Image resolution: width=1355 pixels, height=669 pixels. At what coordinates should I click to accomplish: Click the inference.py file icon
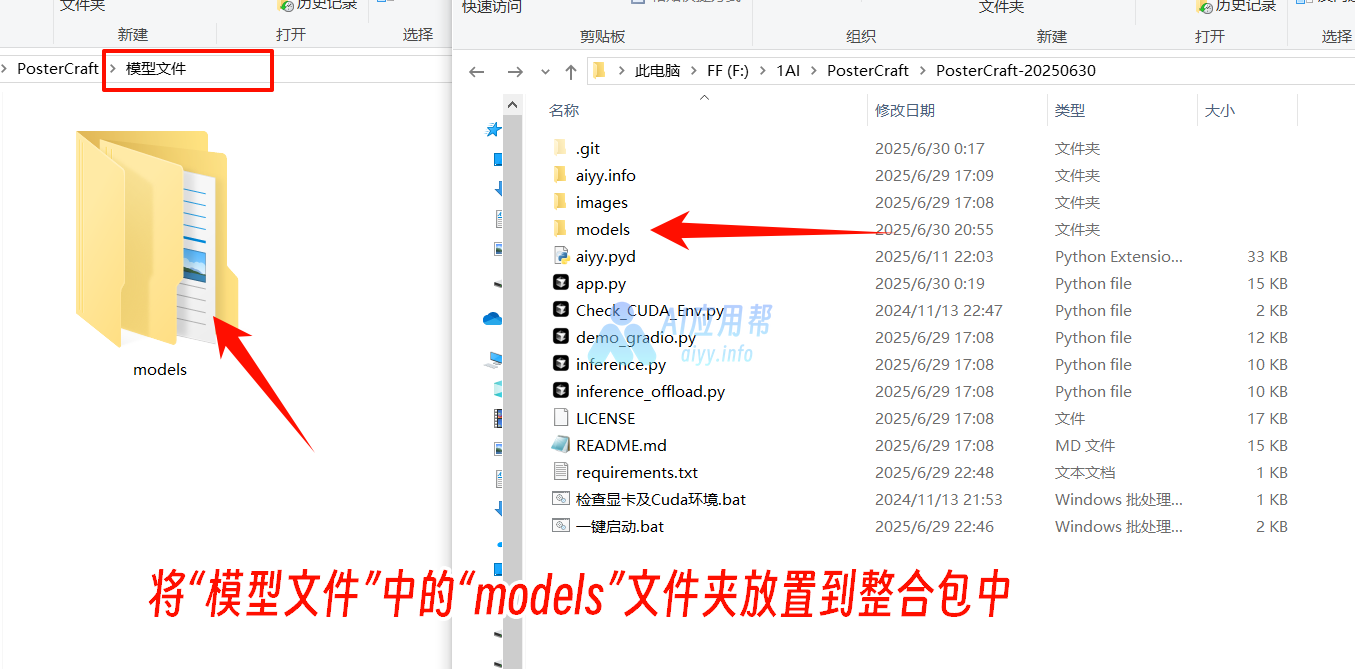[560, 364]
